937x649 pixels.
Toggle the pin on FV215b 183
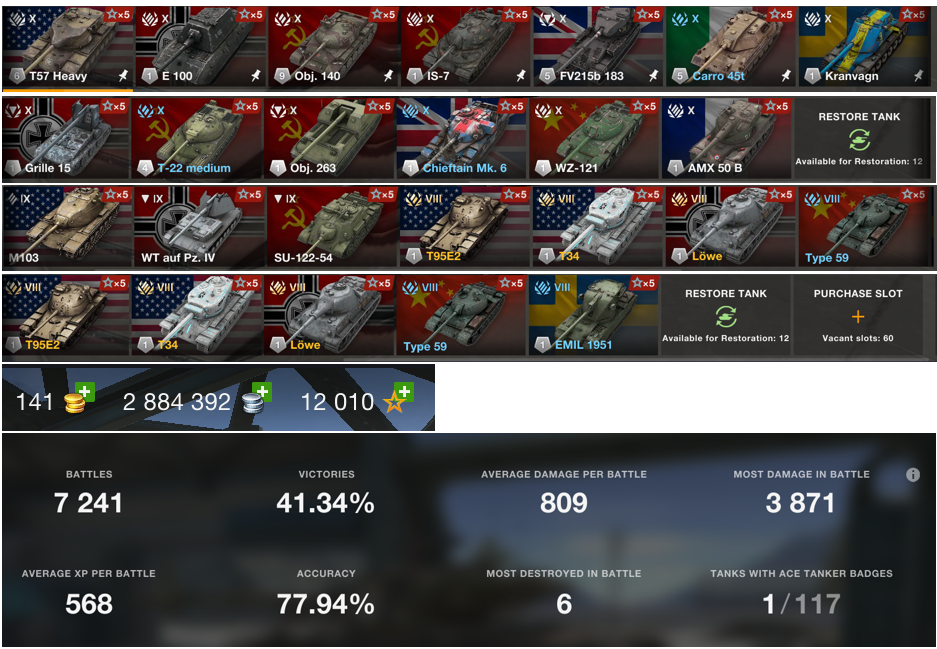pyautogui.click(x=654, y=76)
